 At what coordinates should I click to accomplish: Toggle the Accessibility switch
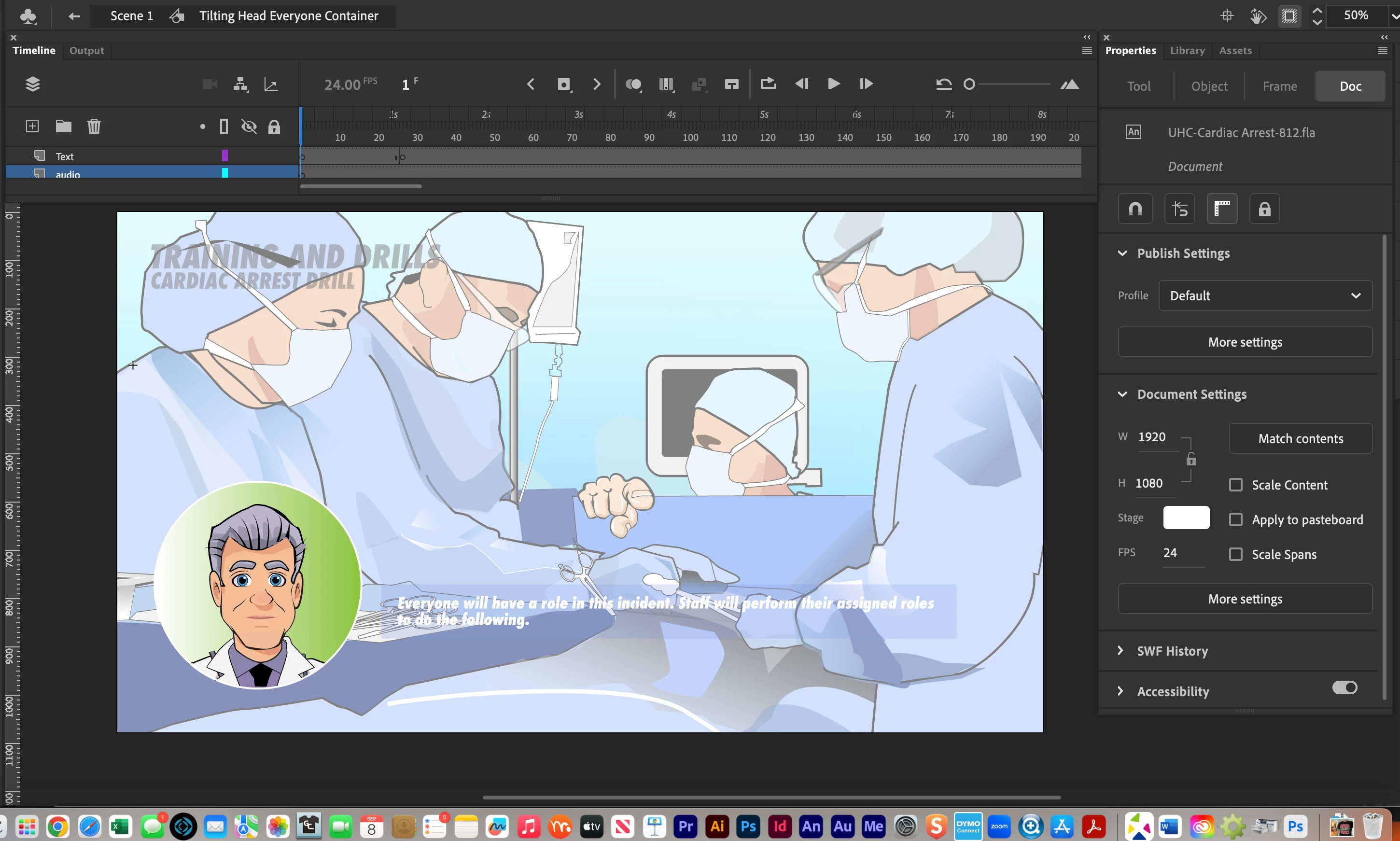1344,687
